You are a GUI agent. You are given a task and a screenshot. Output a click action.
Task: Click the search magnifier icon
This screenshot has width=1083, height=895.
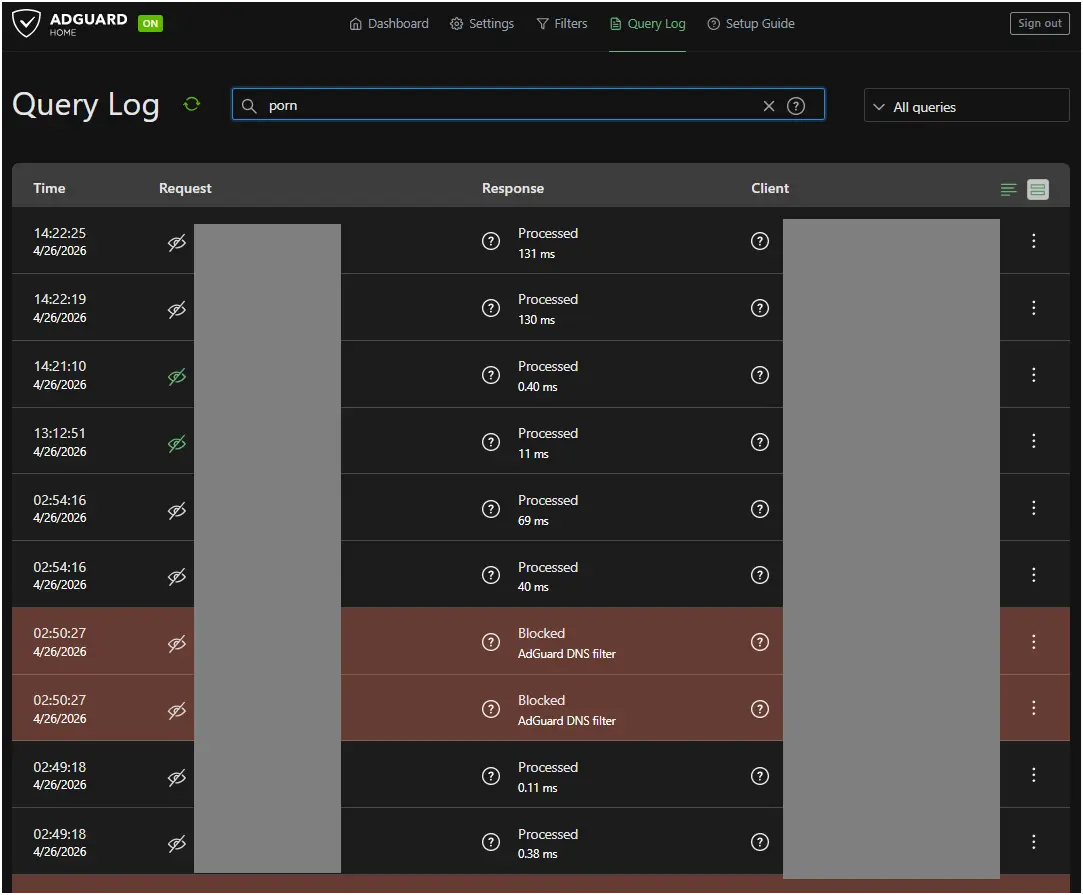[x=249, y=106]
